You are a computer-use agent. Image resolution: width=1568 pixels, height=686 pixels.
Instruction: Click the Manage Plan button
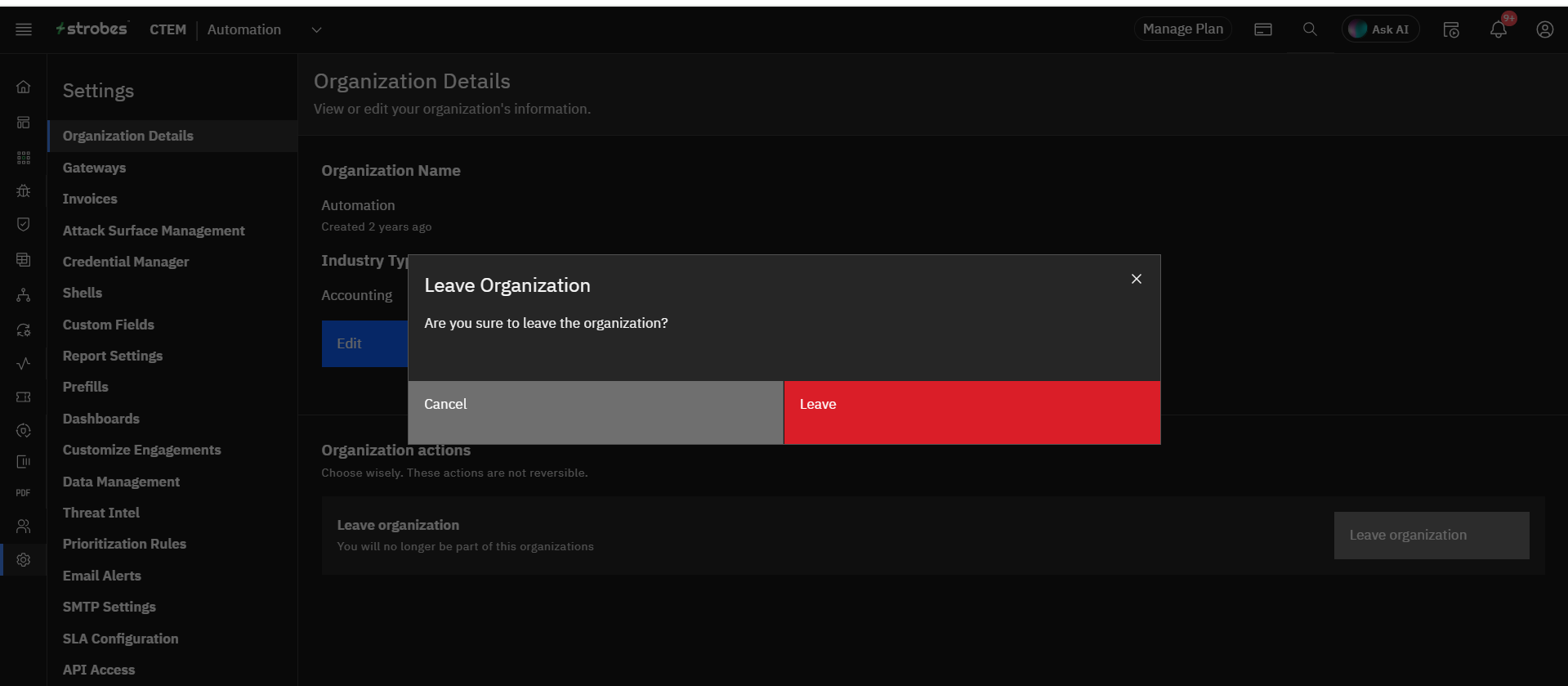(1182, 29)
